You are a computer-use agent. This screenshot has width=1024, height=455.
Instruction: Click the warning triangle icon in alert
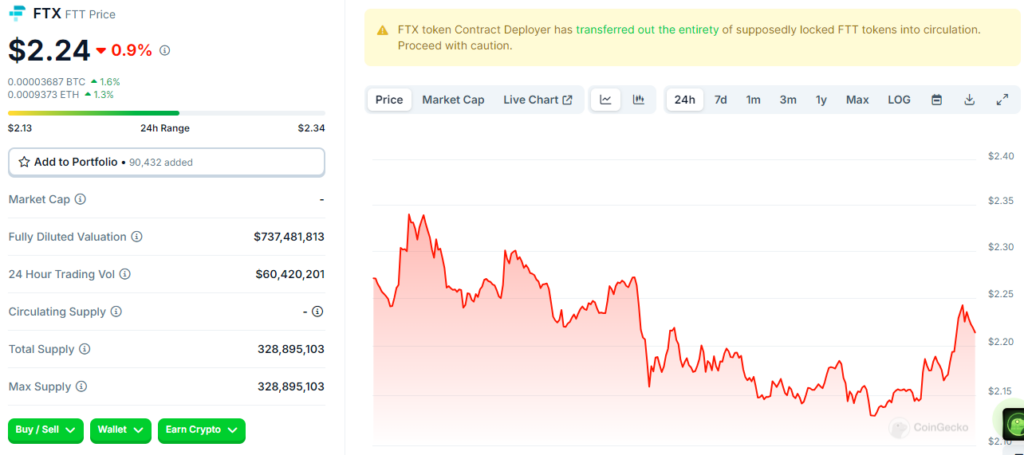[383, 31]
